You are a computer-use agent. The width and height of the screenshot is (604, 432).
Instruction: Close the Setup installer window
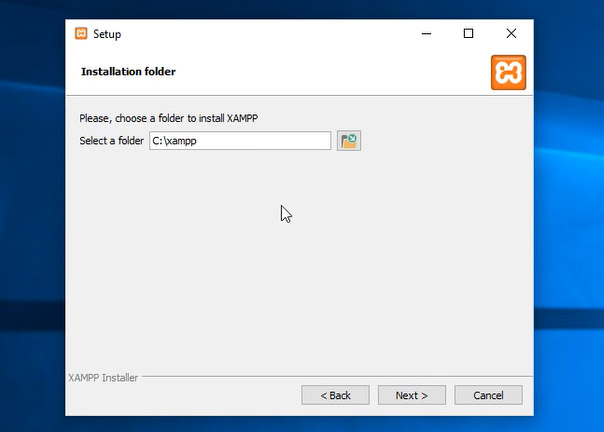pyautogui.click(x=511, y=34)
